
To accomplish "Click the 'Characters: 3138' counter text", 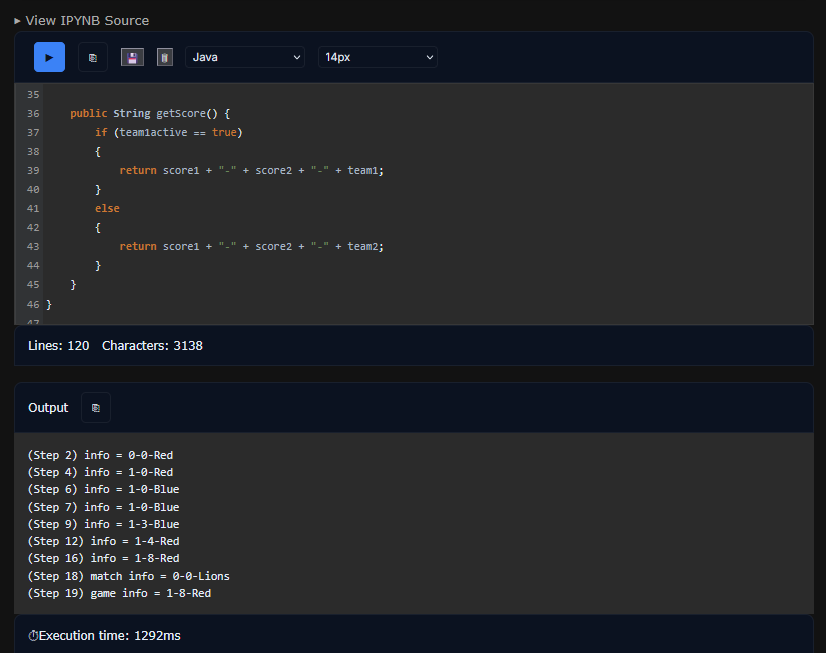I will pos(152,345).
